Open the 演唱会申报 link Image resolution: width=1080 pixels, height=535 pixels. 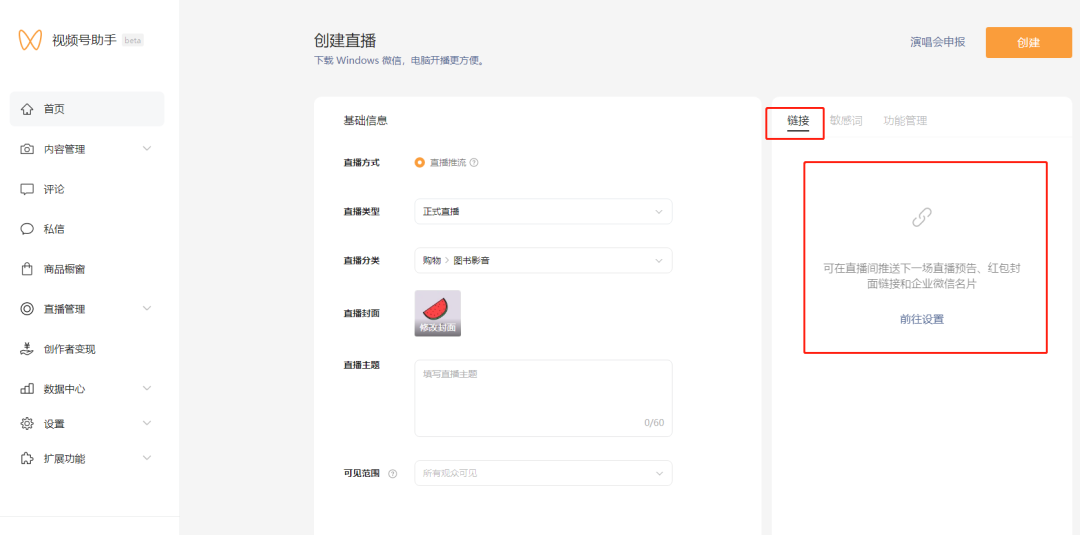937,42
